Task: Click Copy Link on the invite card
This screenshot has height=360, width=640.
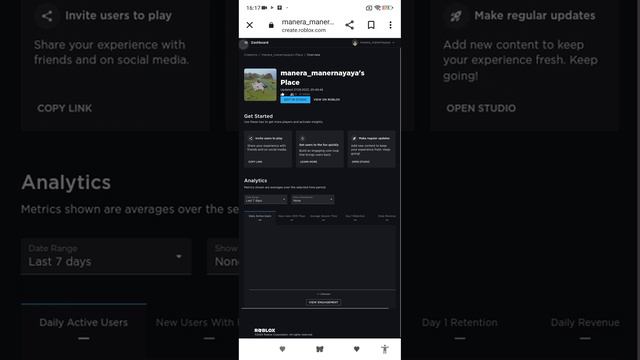Action: tap(255, 162)
